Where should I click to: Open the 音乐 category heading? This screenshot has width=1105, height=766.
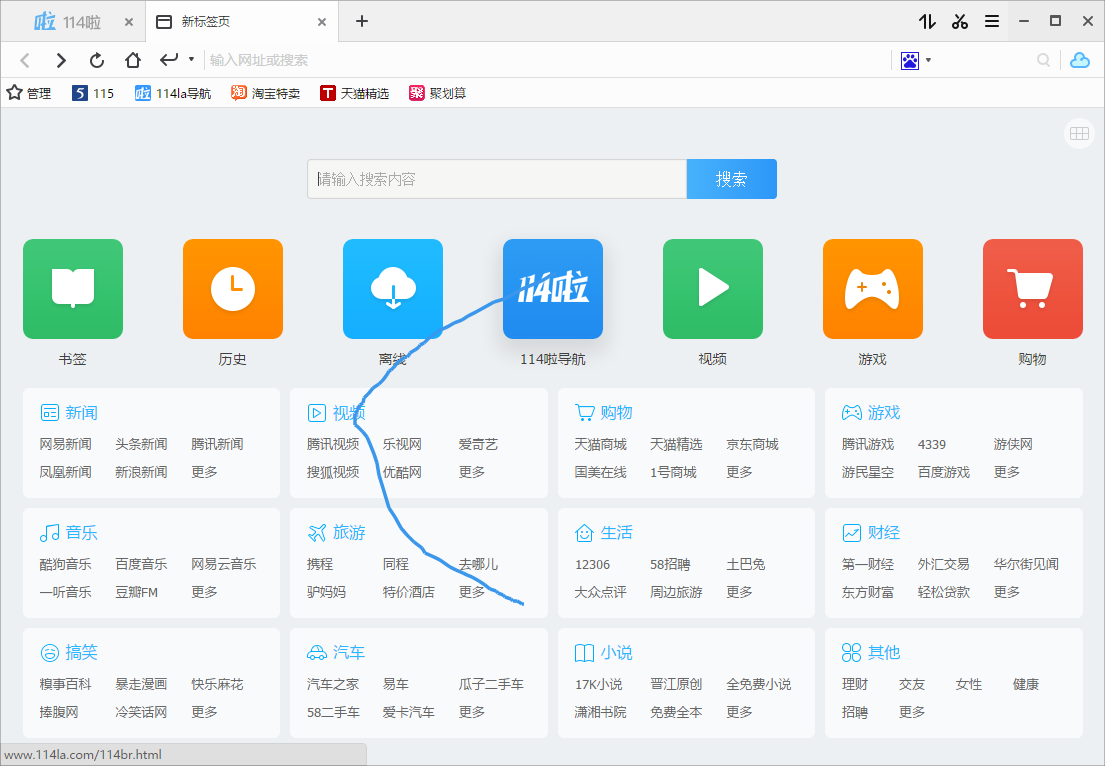[x=69, y=532]
